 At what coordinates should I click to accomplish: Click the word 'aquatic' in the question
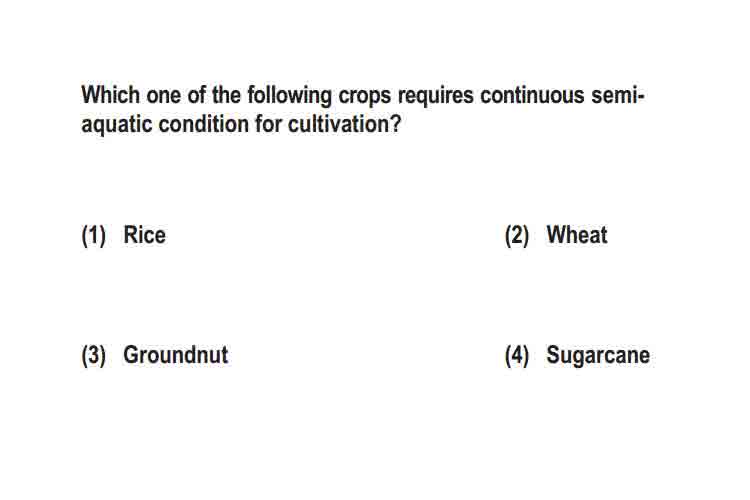point(116,125)
